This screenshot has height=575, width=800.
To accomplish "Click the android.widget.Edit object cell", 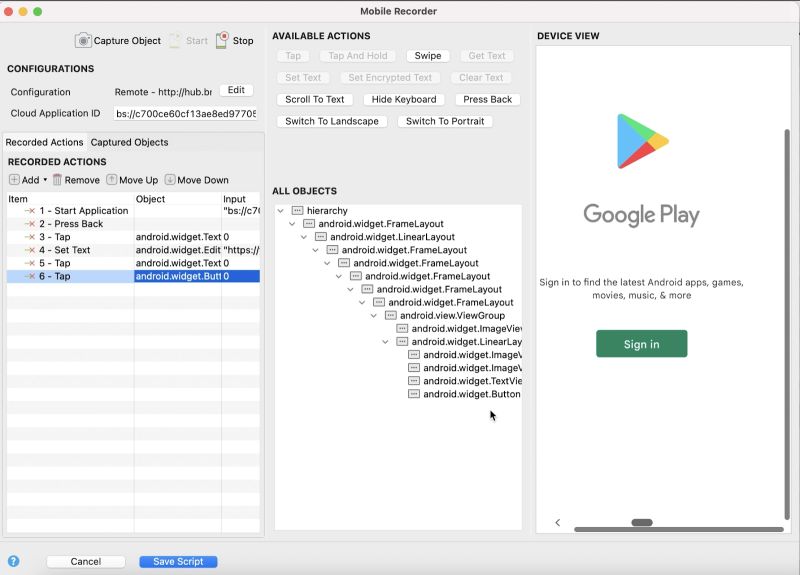I will tap(178, 250).
